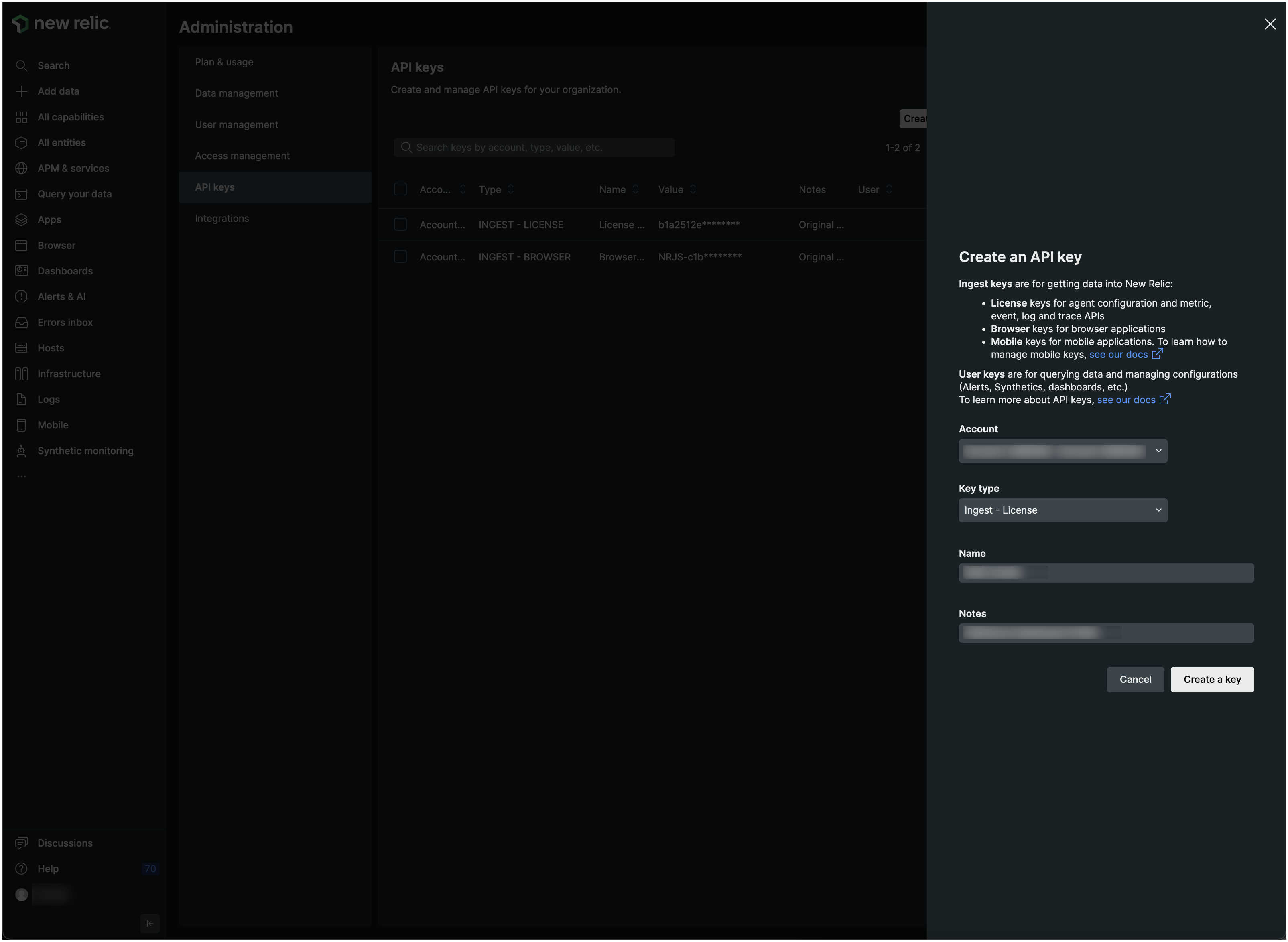Check the INGEST - LICENSE row checkbox

[400, 225]
